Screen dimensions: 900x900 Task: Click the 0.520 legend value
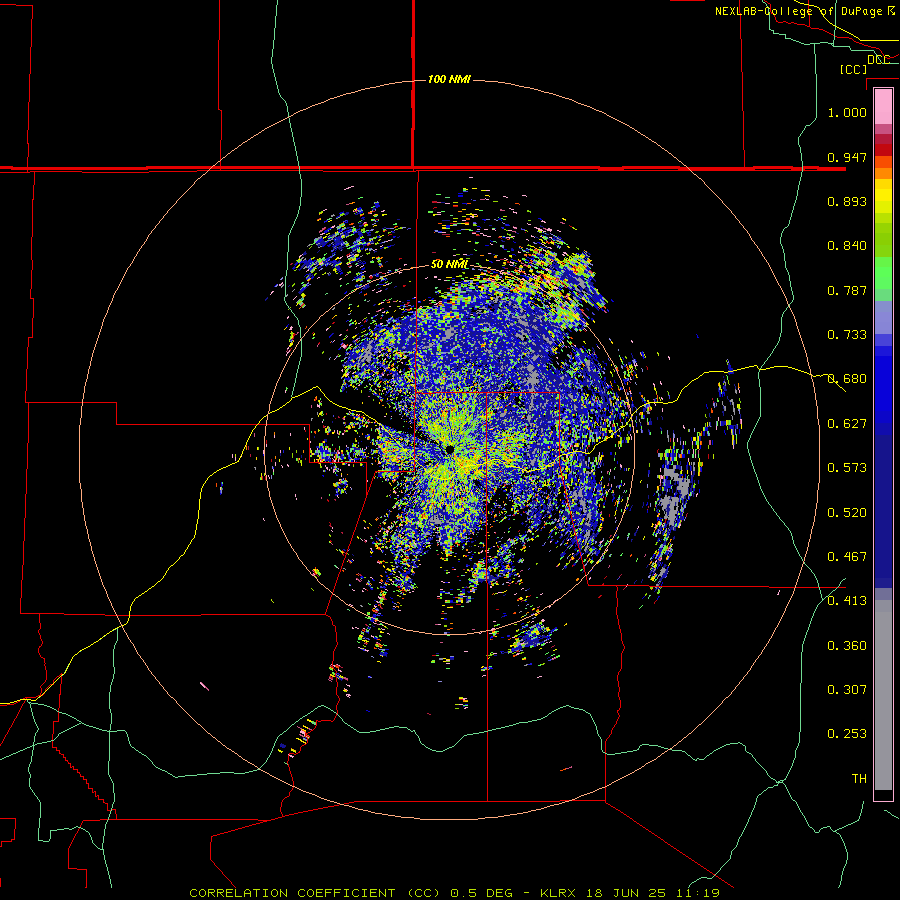(x=847, y=513)
